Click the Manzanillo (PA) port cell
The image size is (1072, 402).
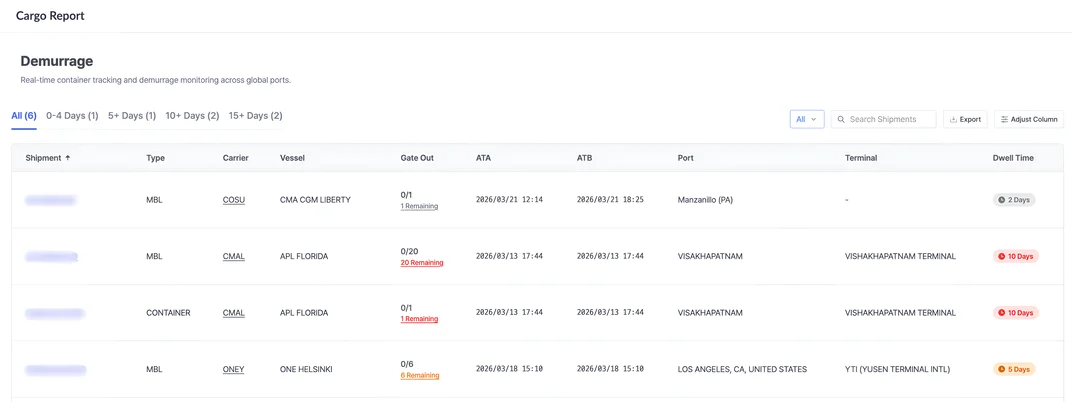[707, 200]
